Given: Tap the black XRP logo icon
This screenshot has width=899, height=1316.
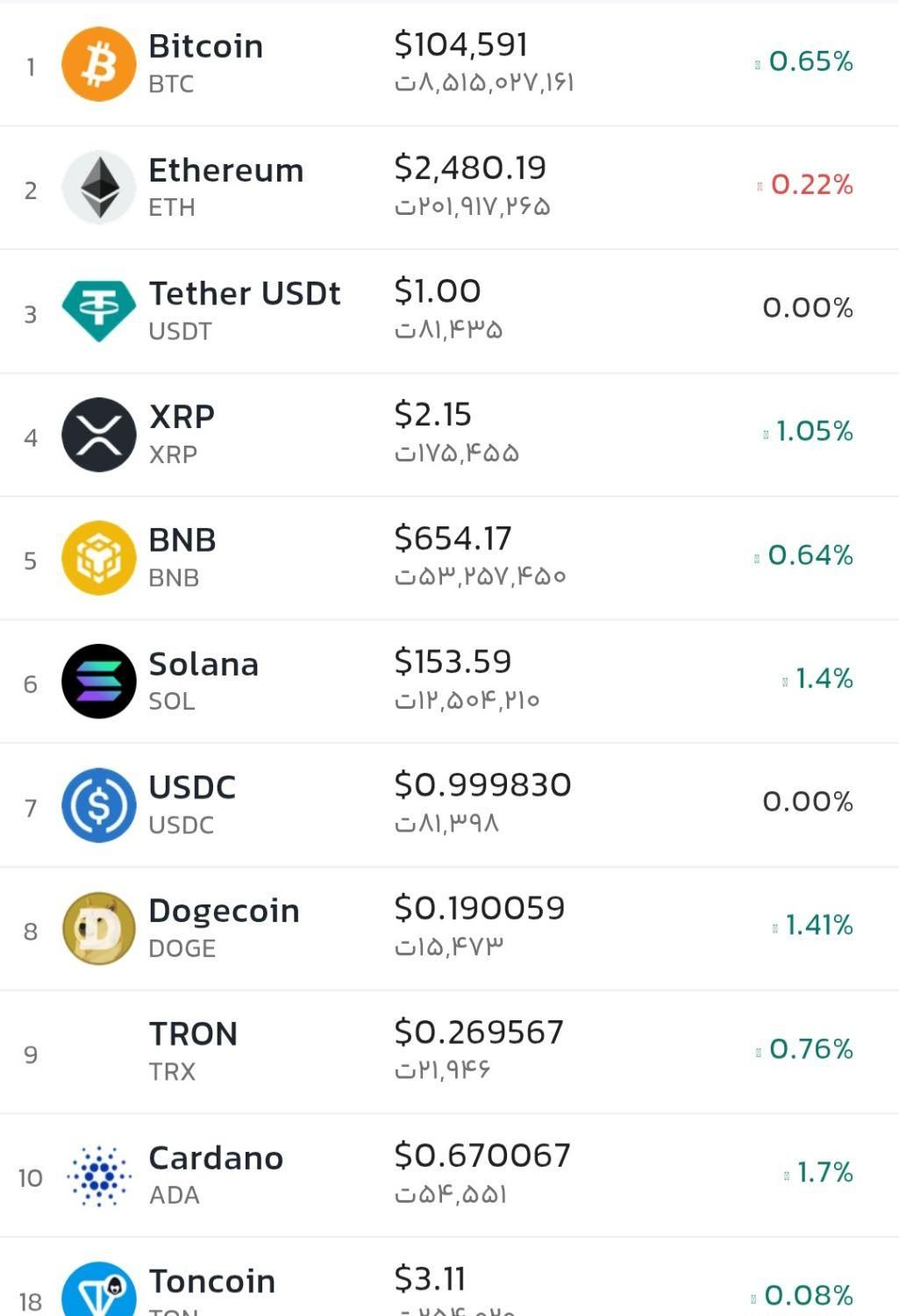Looking at the screenshot, I should (x=99, y=434).
